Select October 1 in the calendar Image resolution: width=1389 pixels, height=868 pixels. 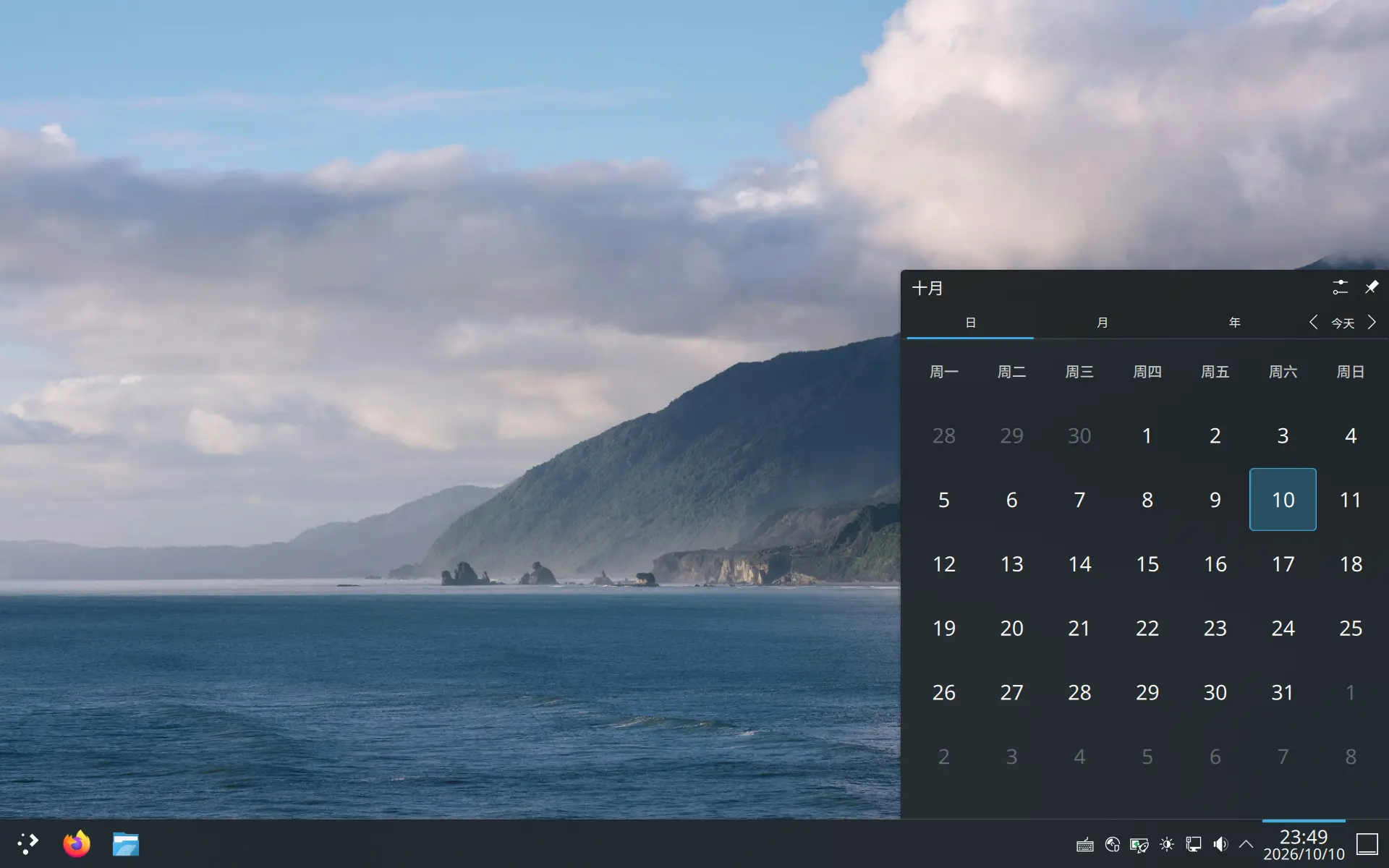coord(1147,435)
